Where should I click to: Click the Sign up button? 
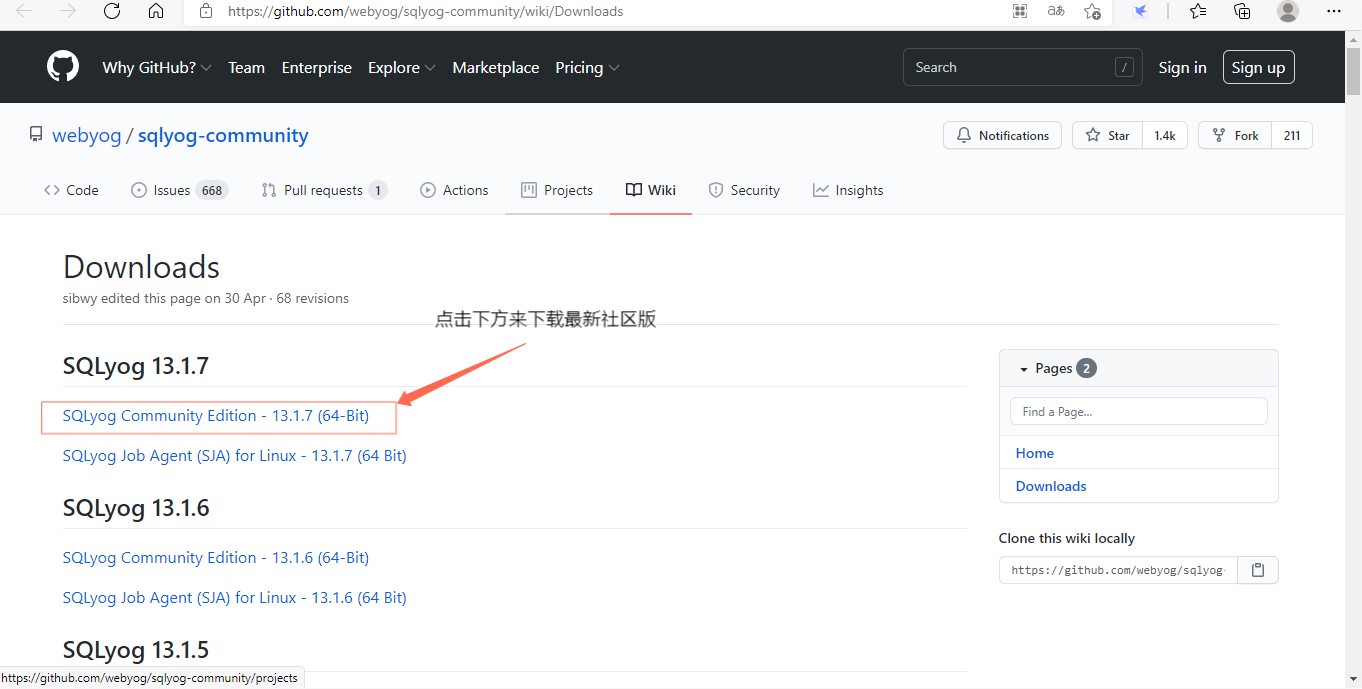coord(1258,67)
